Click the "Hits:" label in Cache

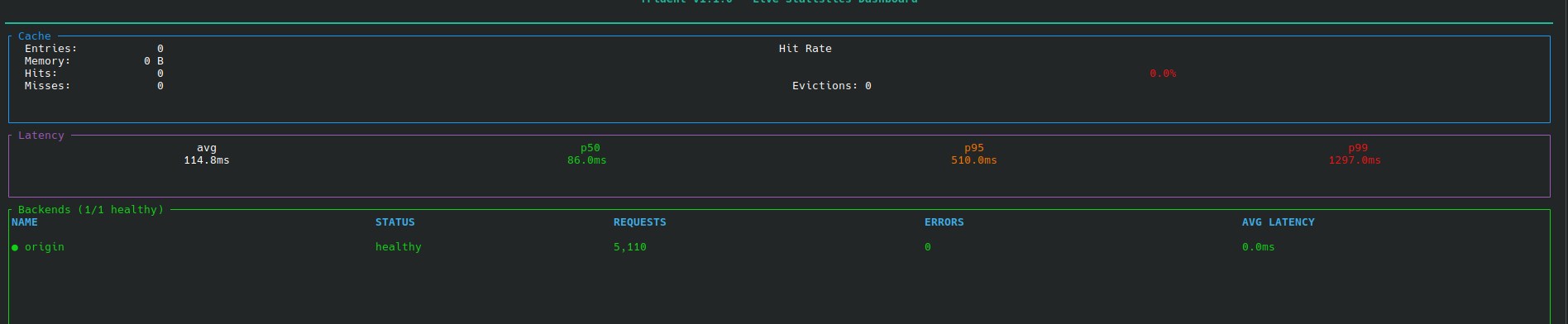point(41,74)
